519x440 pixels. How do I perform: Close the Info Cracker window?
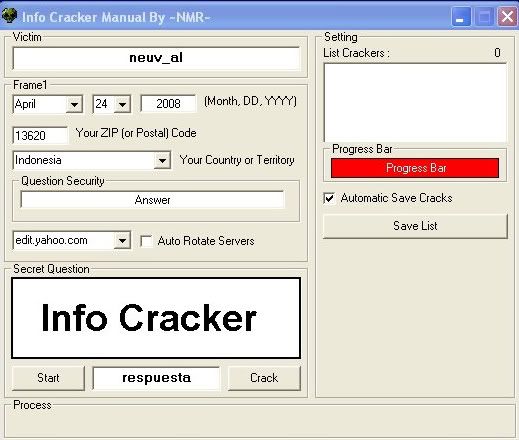coord(507,16)
